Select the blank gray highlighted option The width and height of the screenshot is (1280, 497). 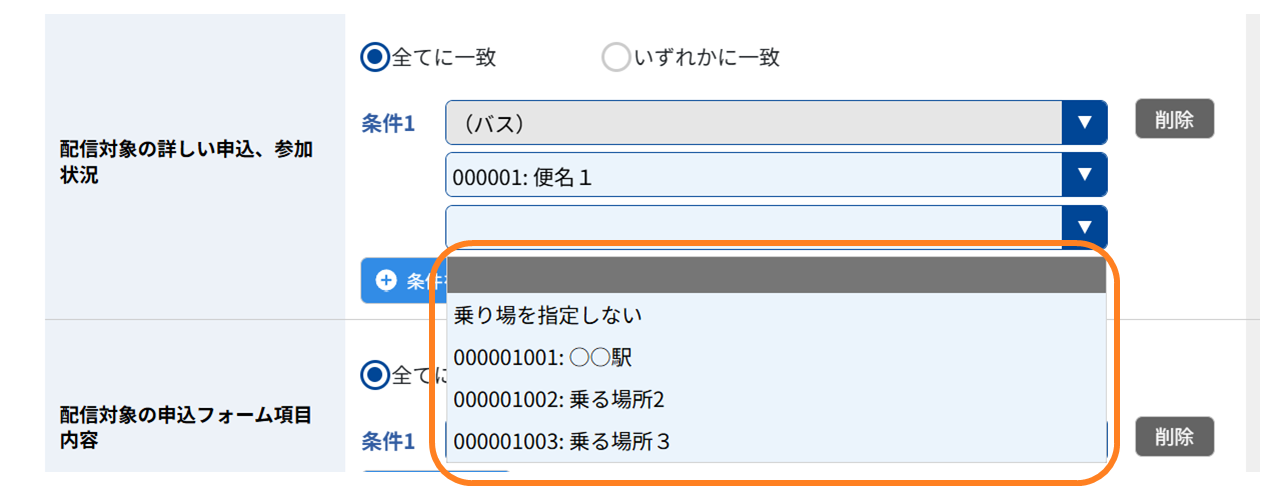[x=776, y=275]
